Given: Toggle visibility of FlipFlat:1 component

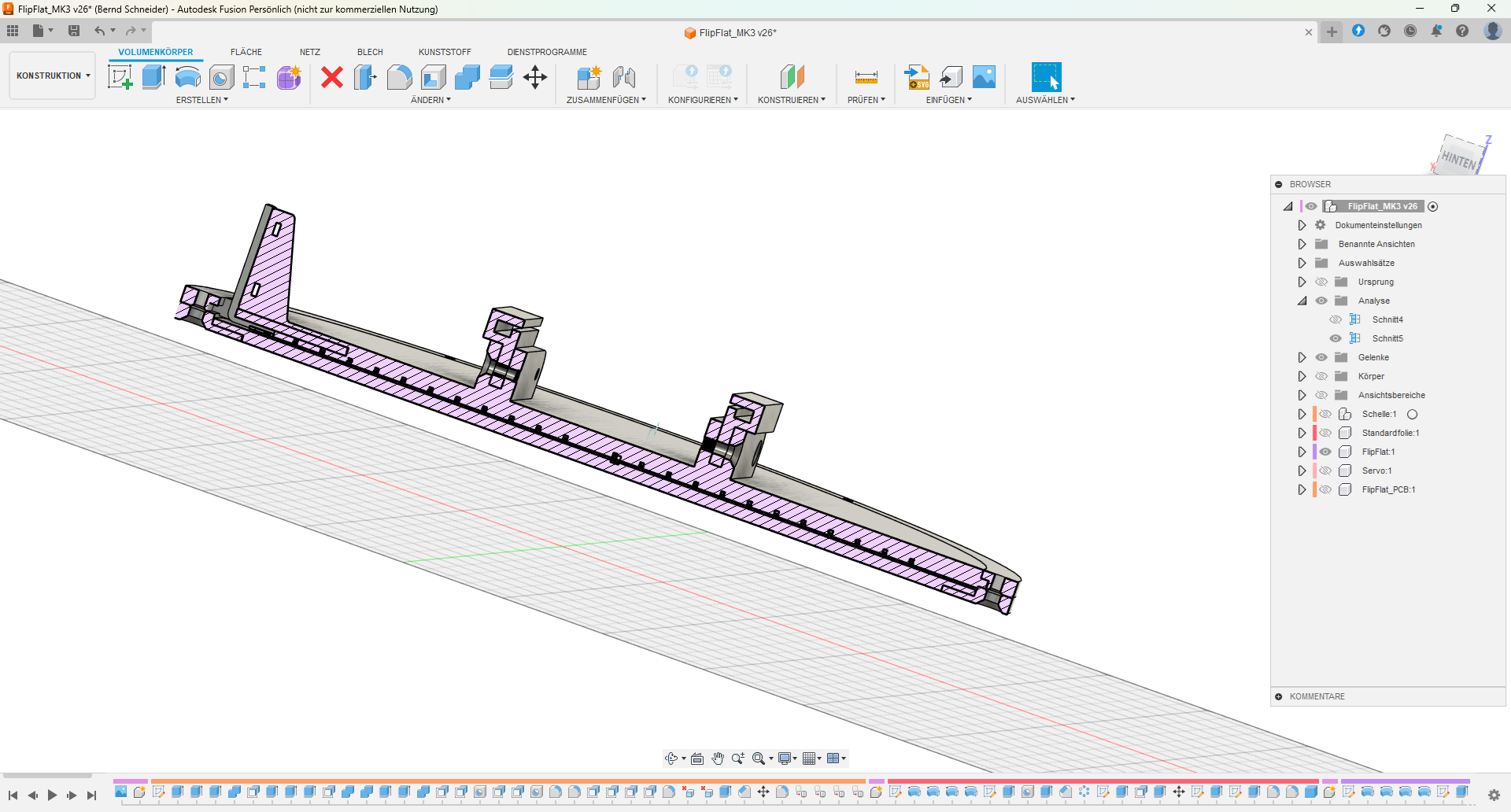Looking at the screenshot, I should [x=1325, y=452].
